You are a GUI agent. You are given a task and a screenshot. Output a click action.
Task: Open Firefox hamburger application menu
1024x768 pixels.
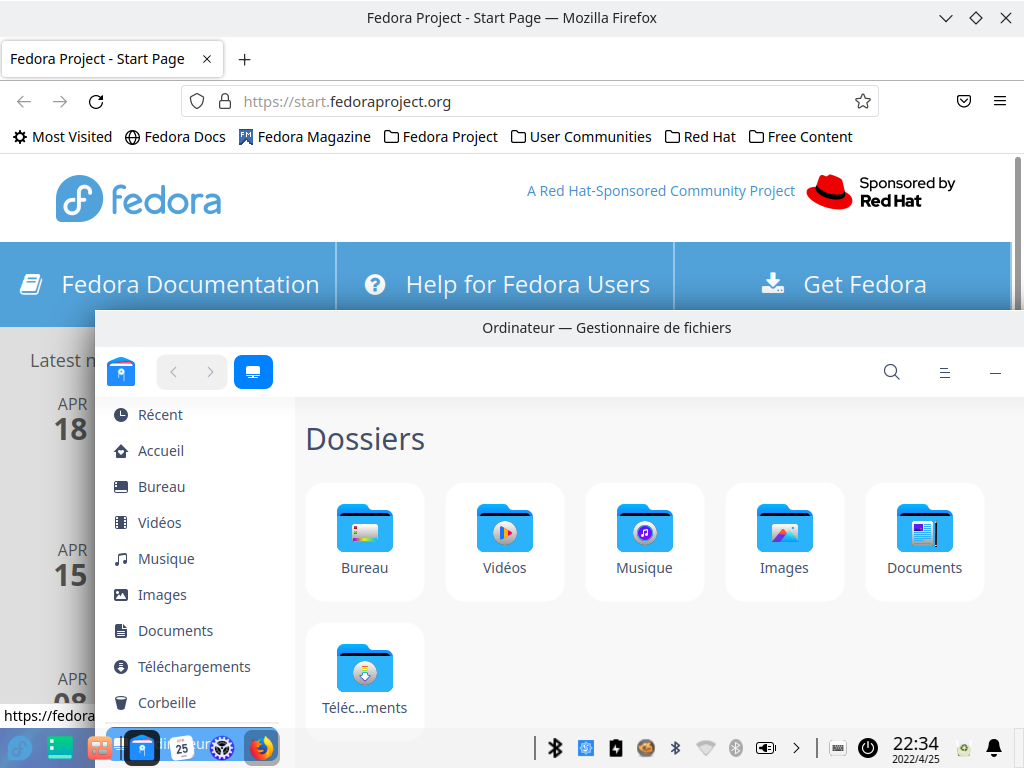point(999,101)
